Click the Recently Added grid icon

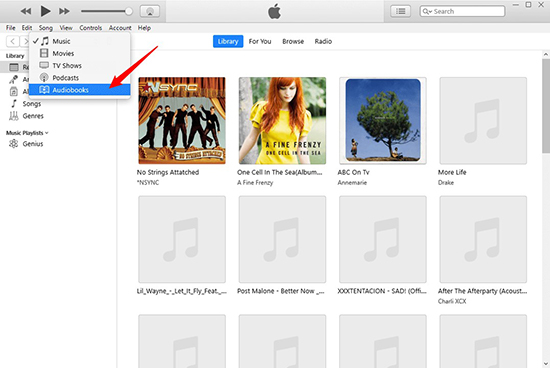pos(14,67)
